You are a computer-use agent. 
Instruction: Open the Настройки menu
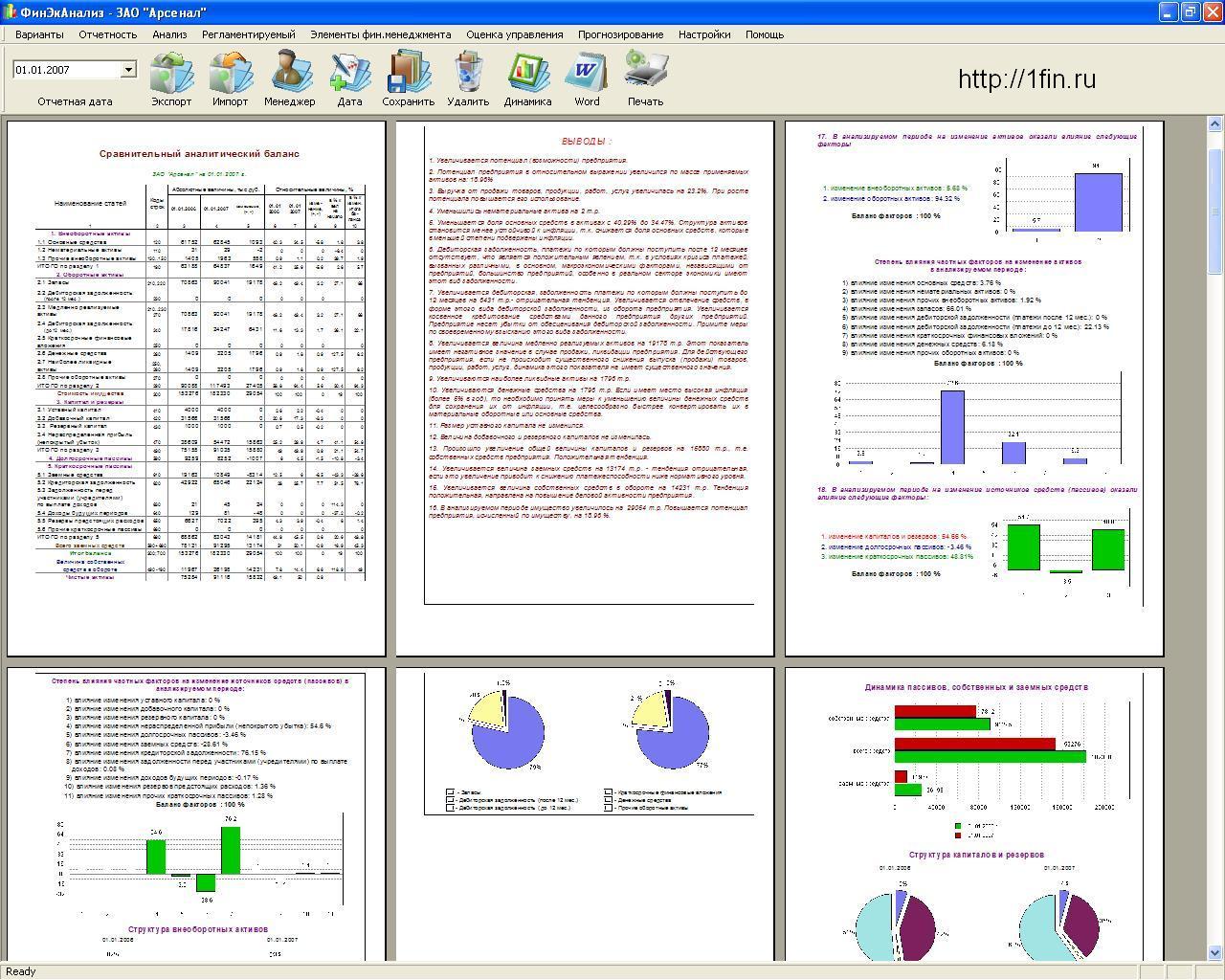point(704,34)
